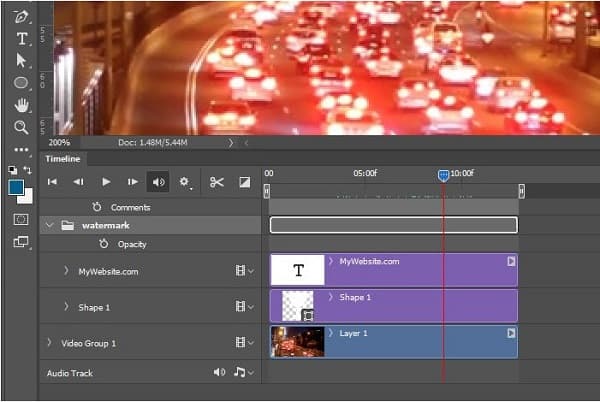Activate the Hand tool
The height and width of the screenshot is (402, 600).
point(21,105)
